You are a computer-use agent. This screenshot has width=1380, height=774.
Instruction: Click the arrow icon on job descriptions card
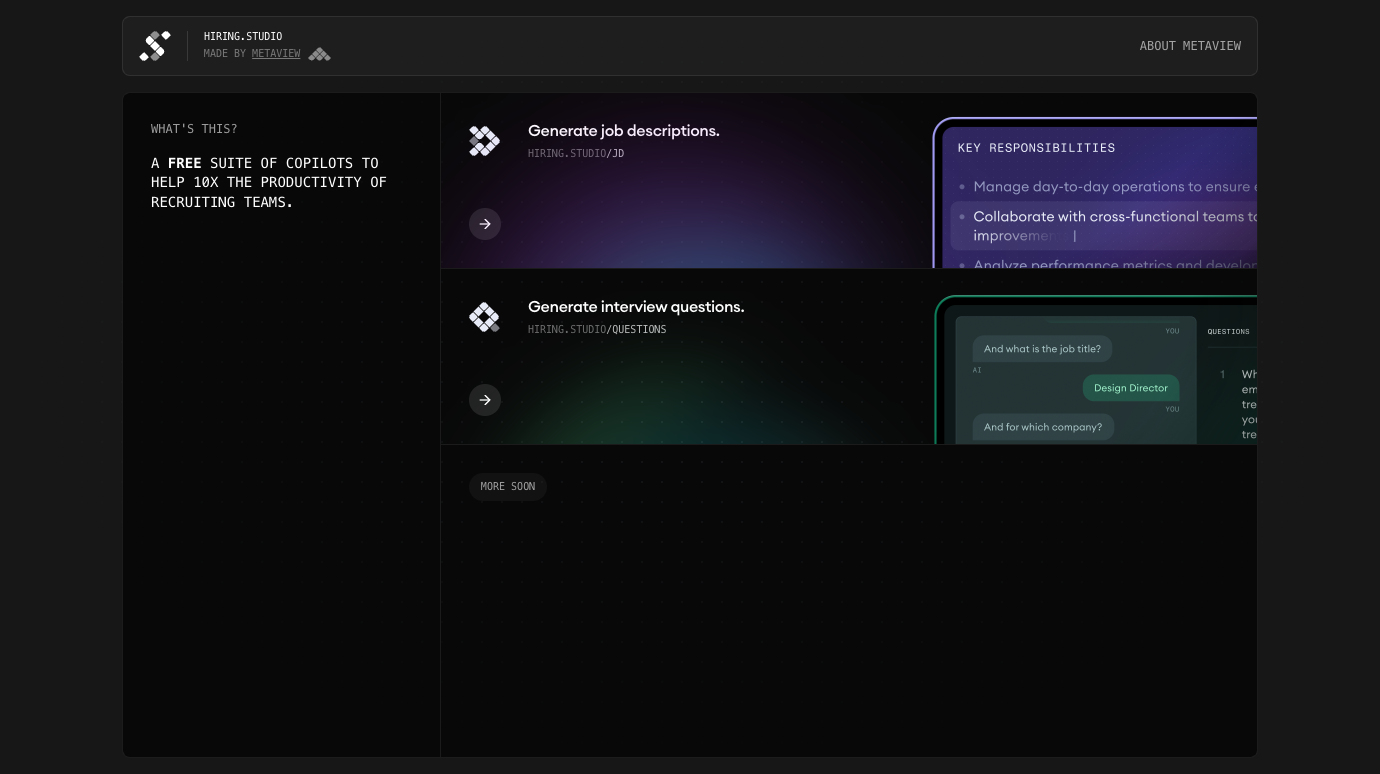[485, 224]
